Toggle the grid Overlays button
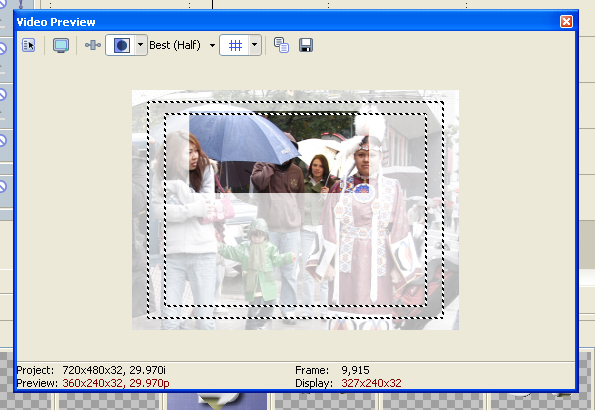This screenshot has height=410, width=595. [235, 46]
